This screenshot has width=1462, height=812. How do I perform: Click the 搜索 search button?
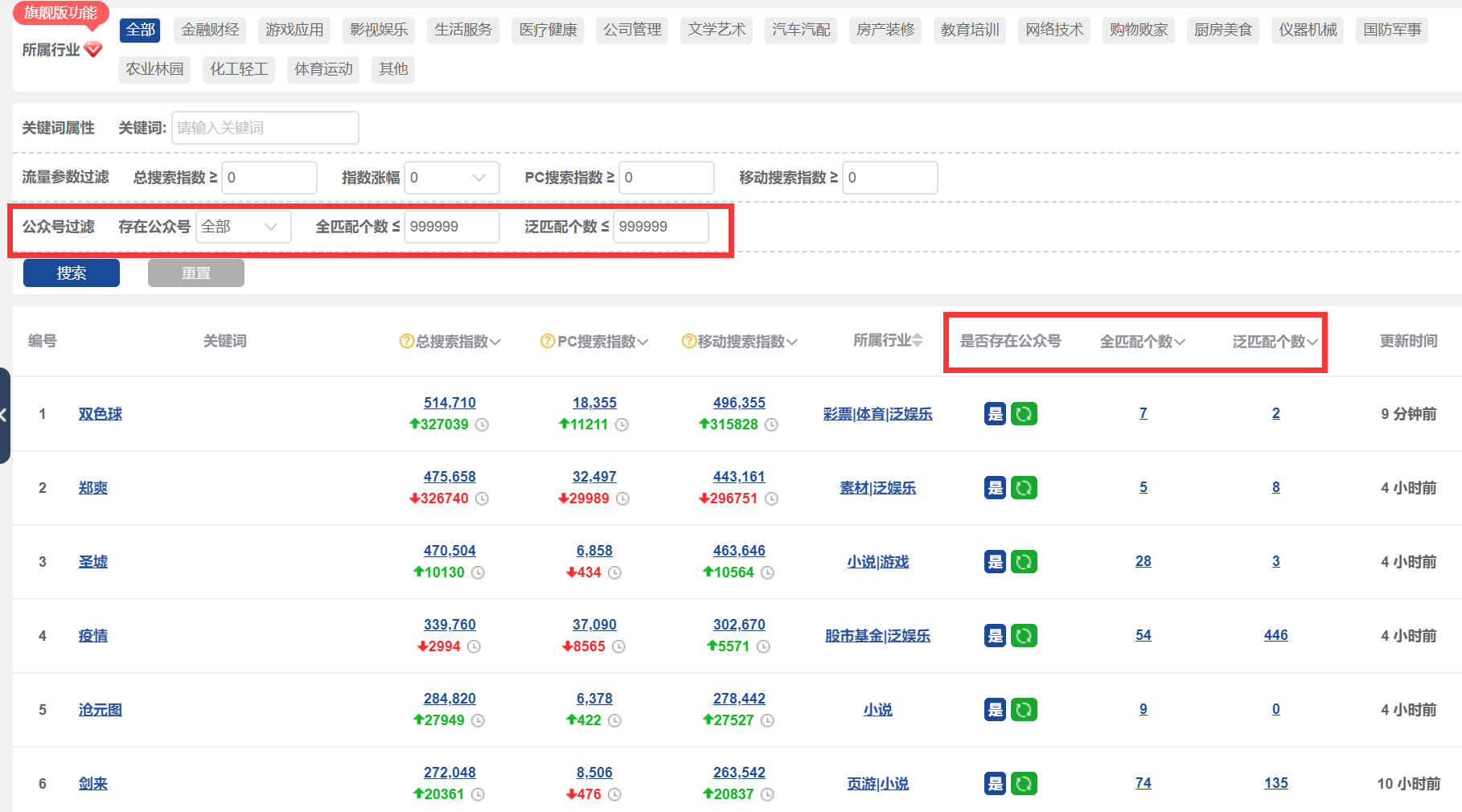point(71,273)
